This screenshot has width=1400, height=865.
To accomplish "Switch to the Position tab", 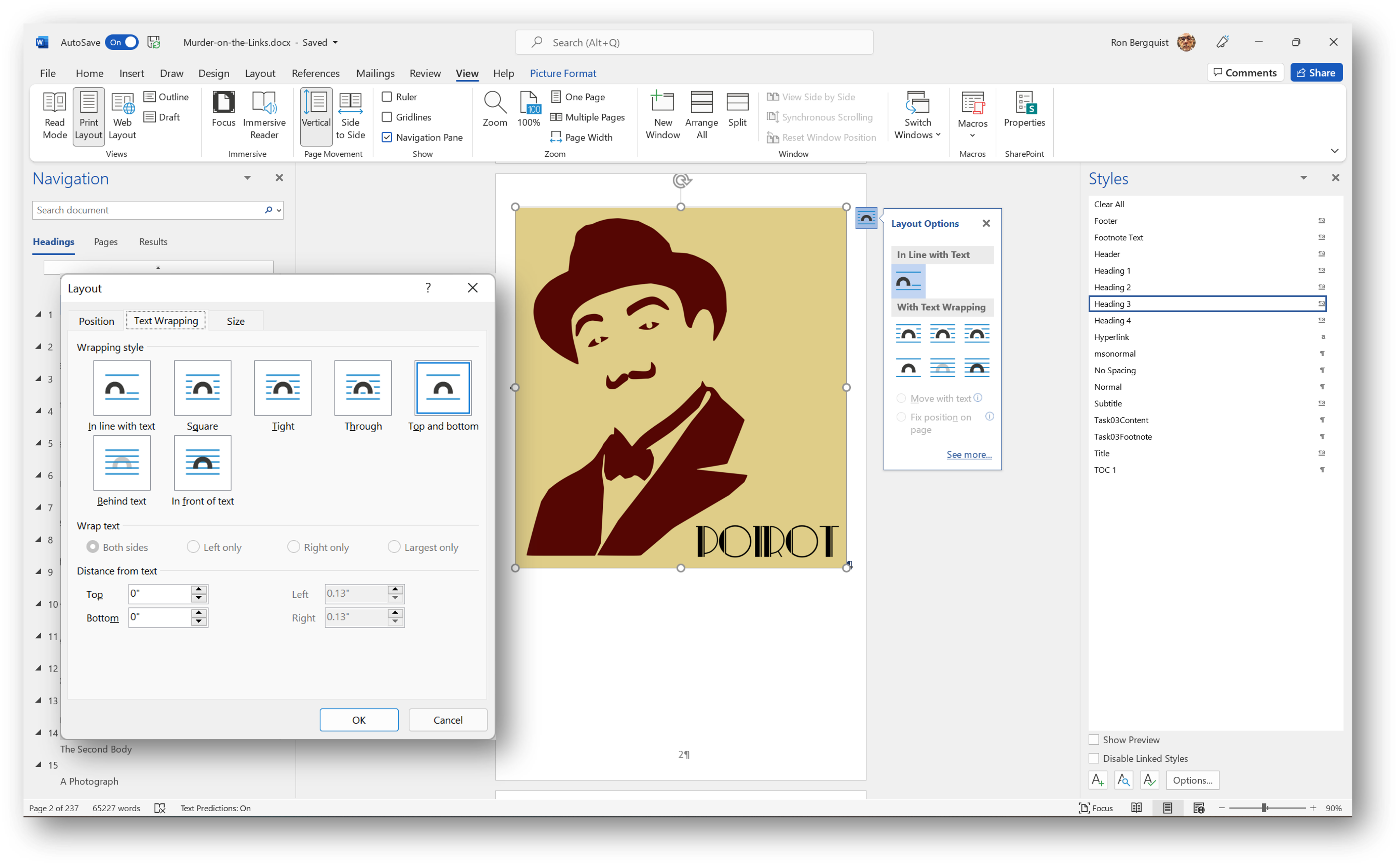I will click(96, 321).
